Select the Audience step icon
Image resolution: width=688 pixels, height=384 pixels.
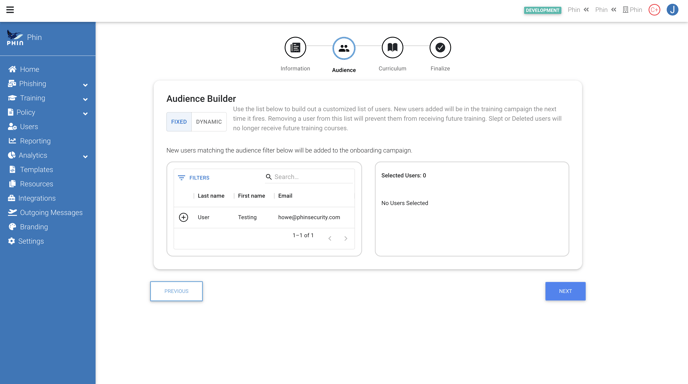coord(344,48)
